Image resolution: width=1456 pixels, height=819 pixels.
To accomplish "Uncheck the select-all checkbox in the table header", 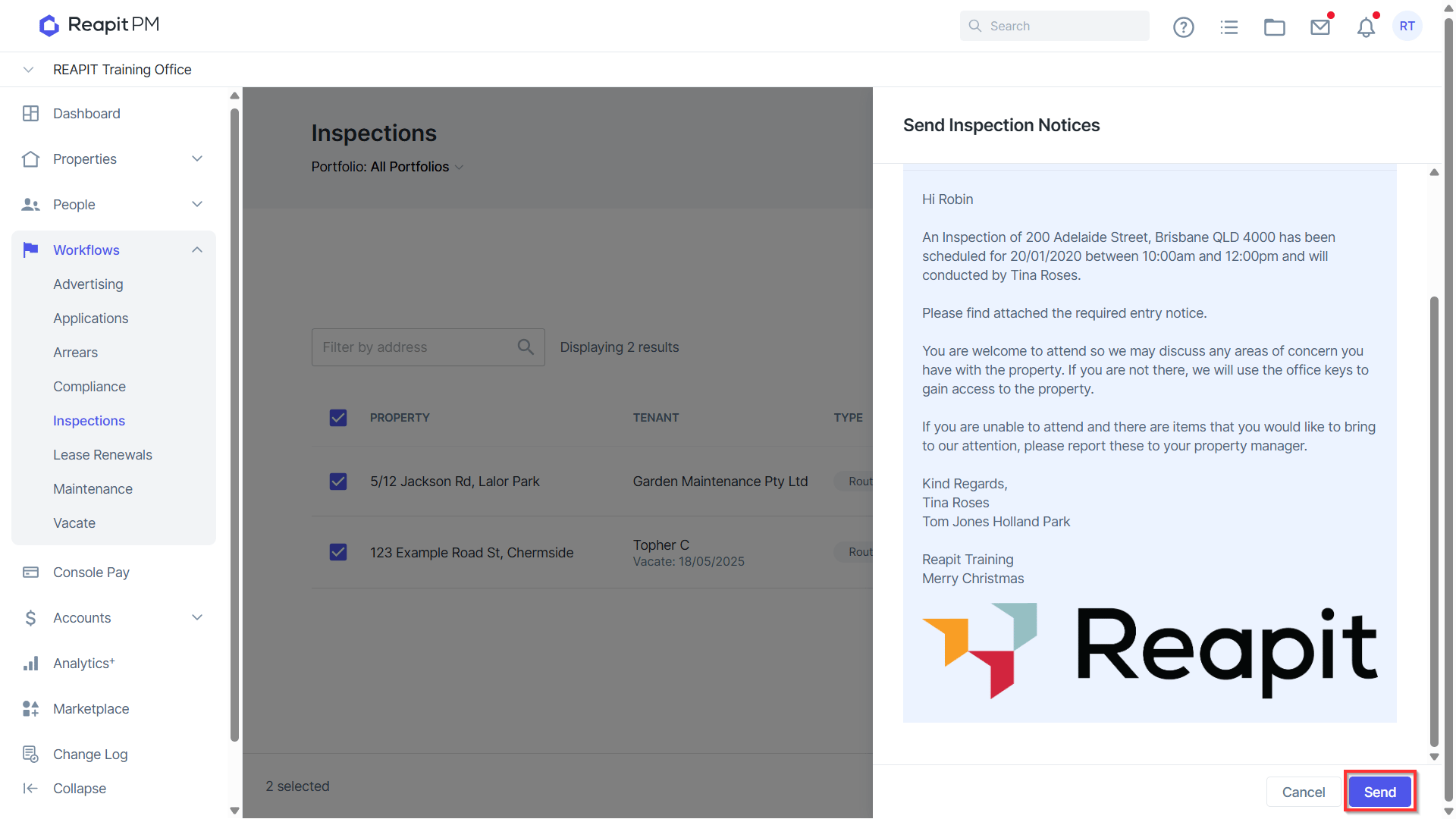I will (x=338, y=418).
